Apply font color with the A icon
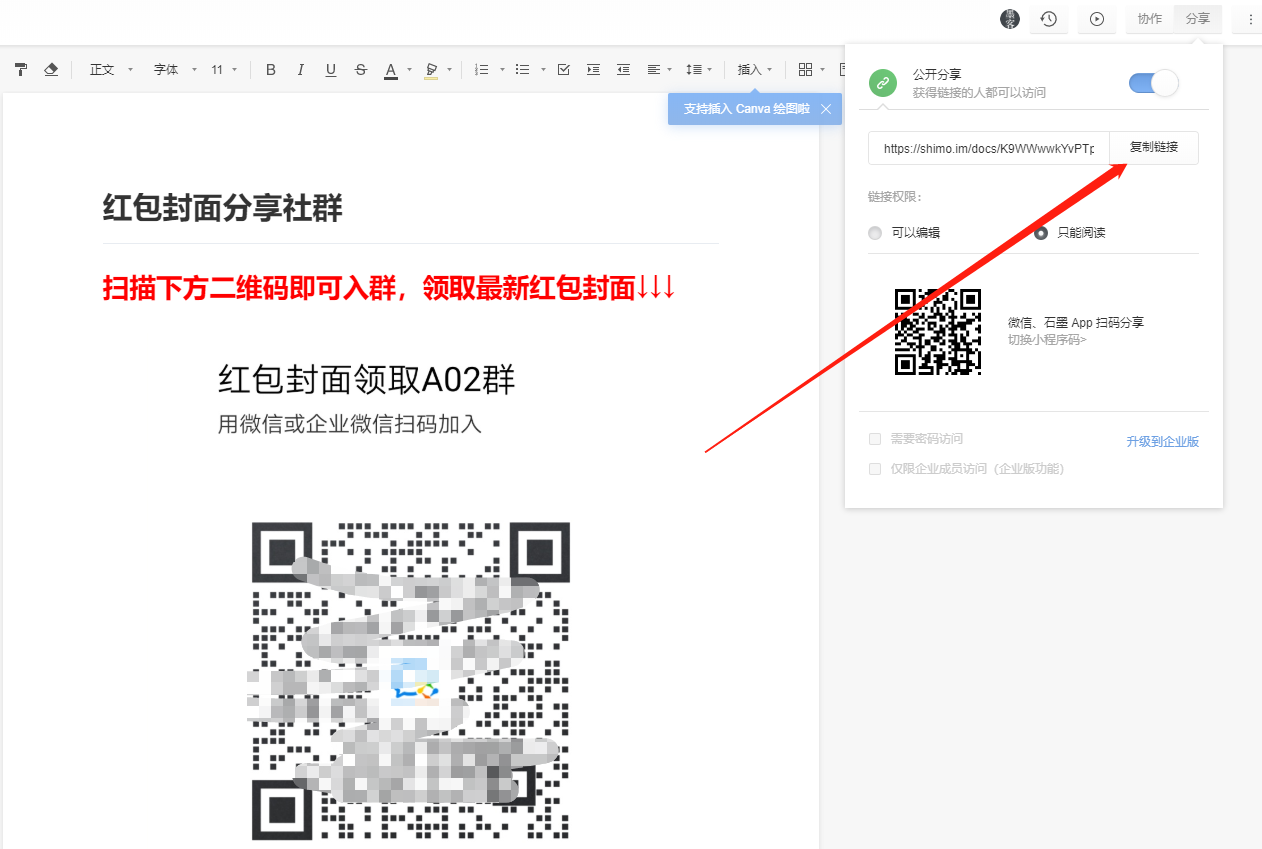 pyautogui.click(x=391, y=70)
